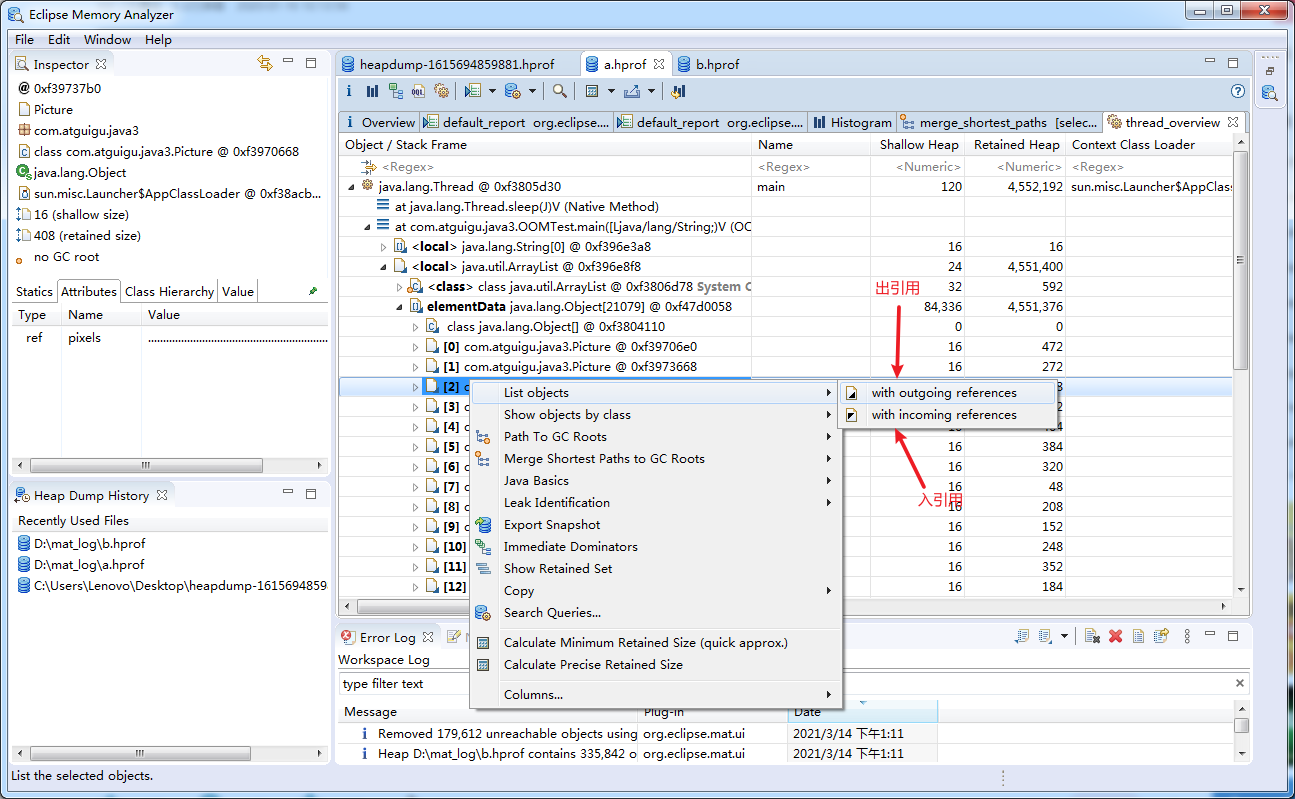Switch to Class Hierarchy tab in Inspector

pos(169,291)
